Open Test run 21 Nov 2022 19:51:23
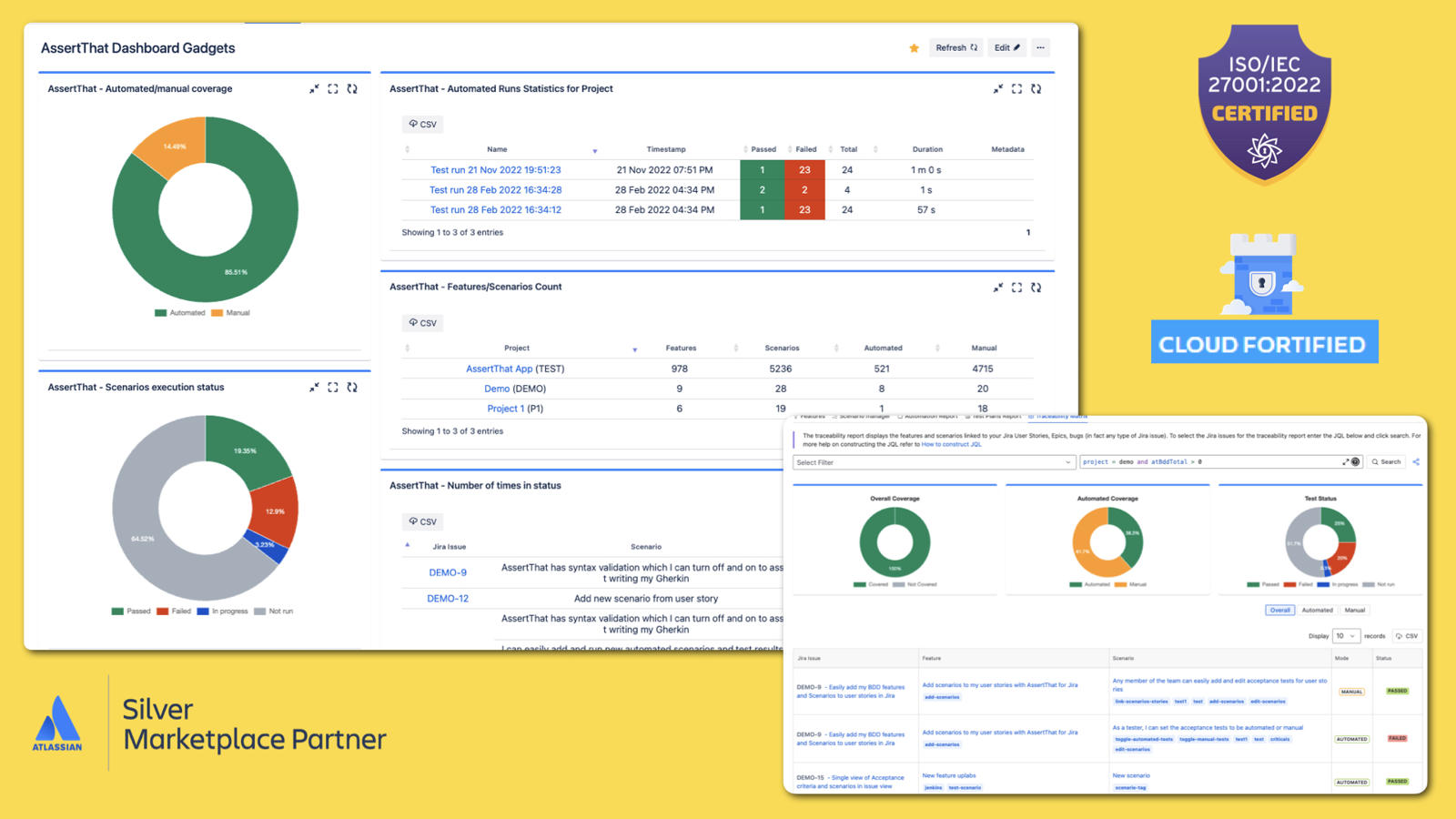This screenshot has width=1456, height=819. [496, 170]
